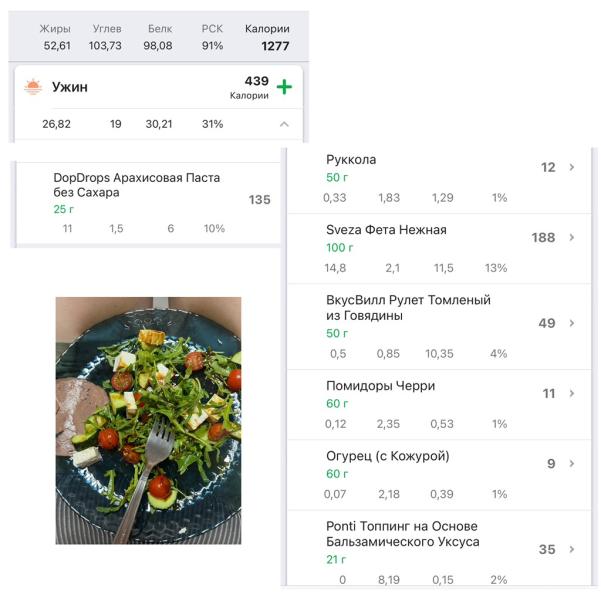The width and height of the screenshot is (601, 600).
Task: Open Помидоры Черри chevron arrow
Action: [571, 393]
